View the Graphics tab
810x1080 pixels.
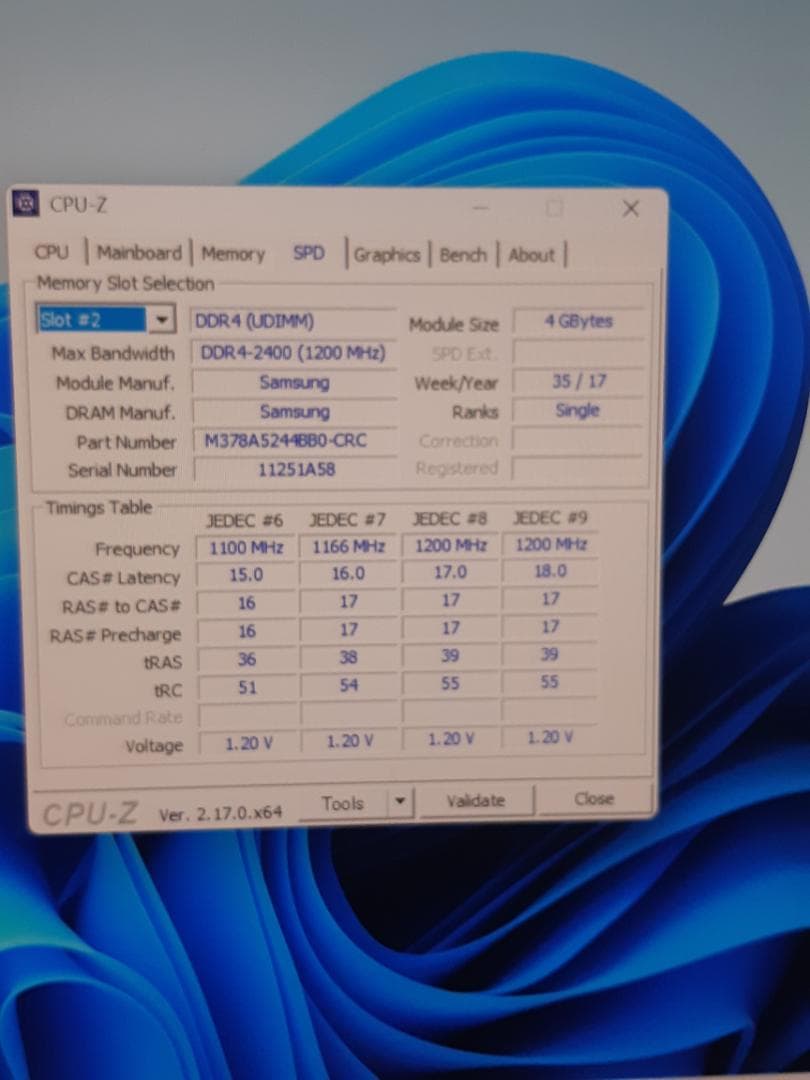click(x=388, y=255)
